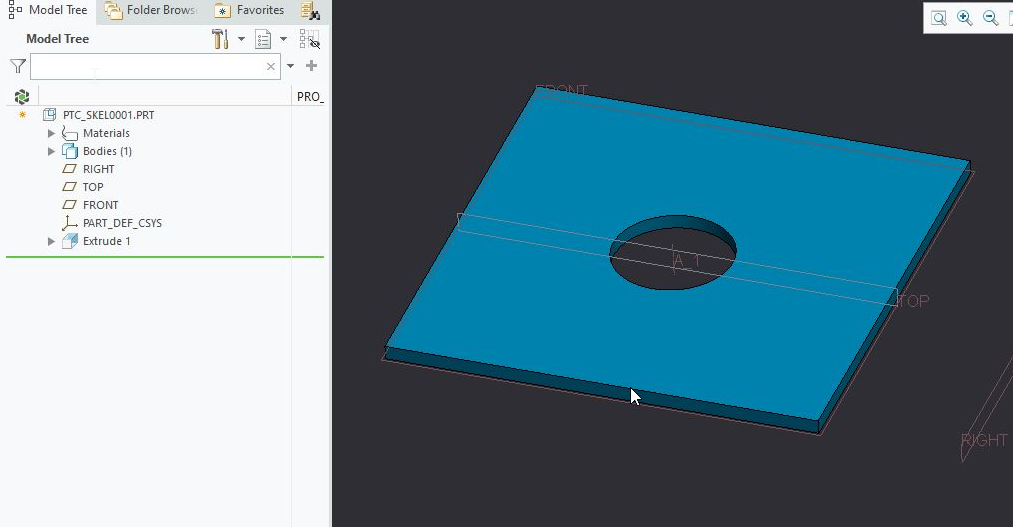
Task: Open the search filter dropdown arrow
Action: 291,66
